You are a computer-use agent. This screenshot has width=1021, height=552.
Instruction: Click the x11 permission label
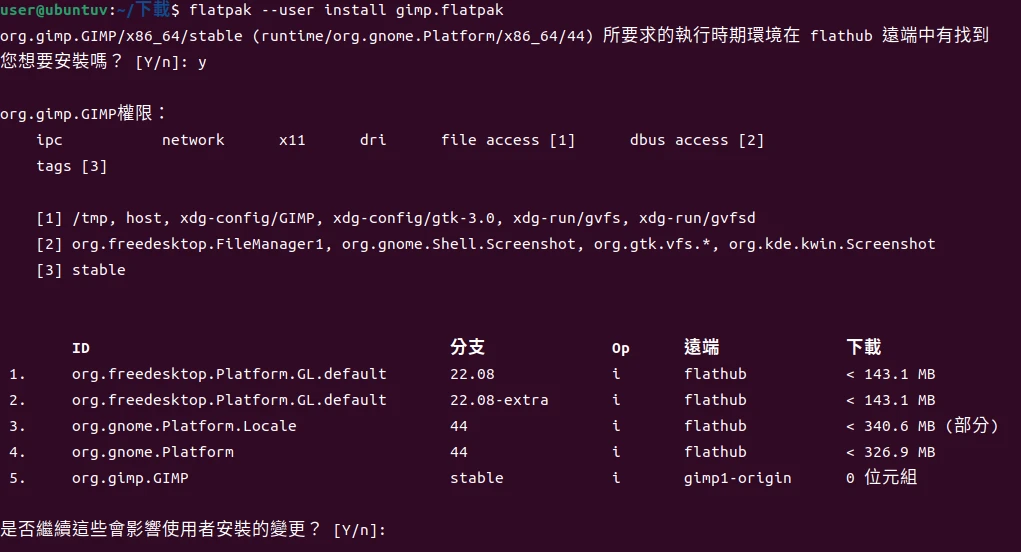coord(292,140)
